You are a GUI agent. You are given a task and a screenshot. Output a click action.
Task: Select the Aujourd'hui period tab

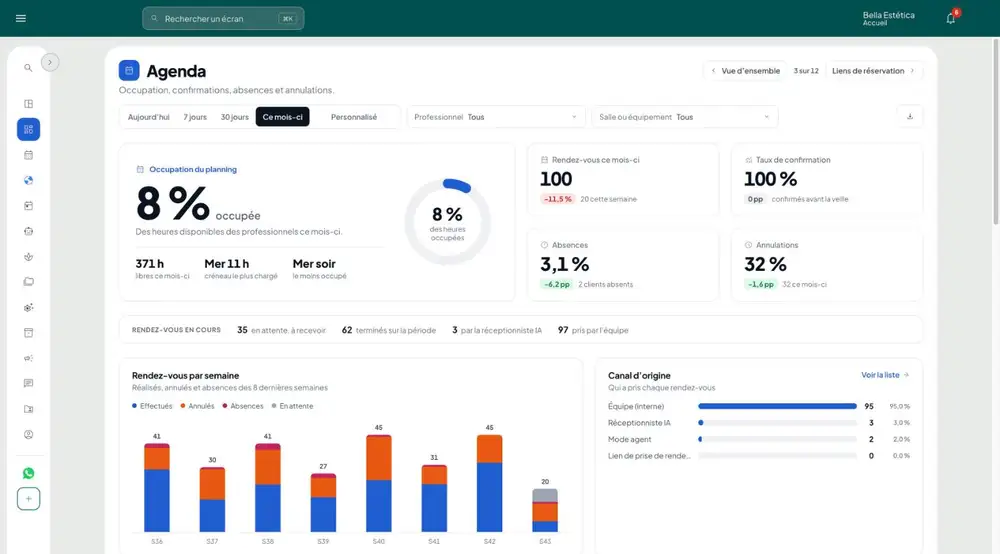(149, 117)
